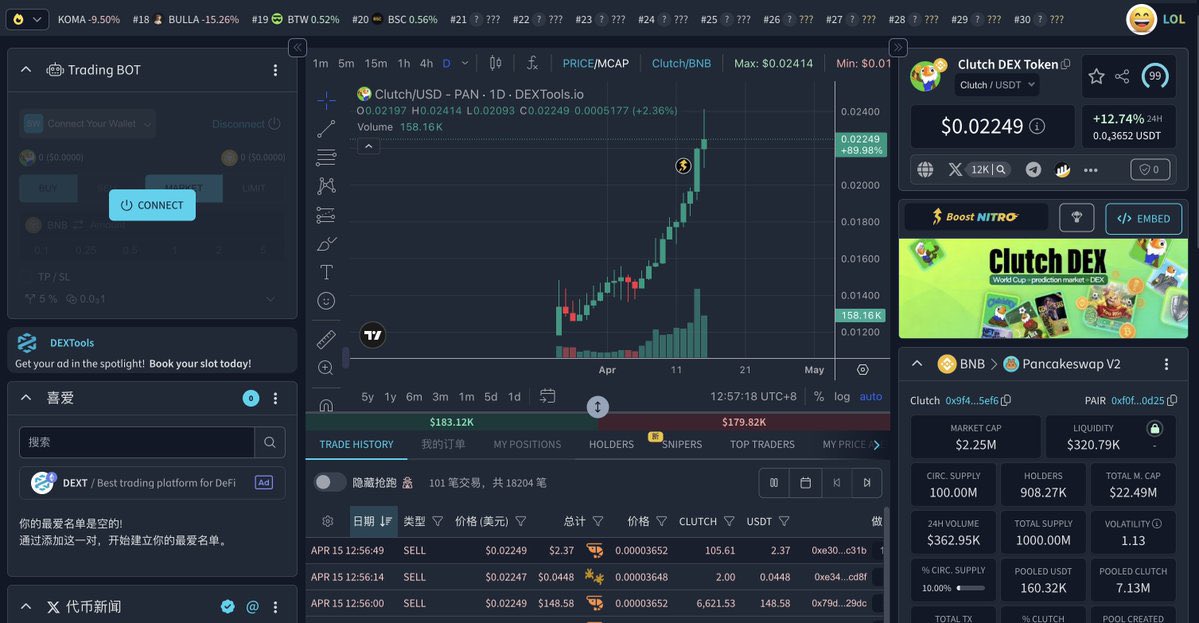Select the crosshair cursor tool
The height and width of the screenshot is (623, 1199).
(326, 100)
